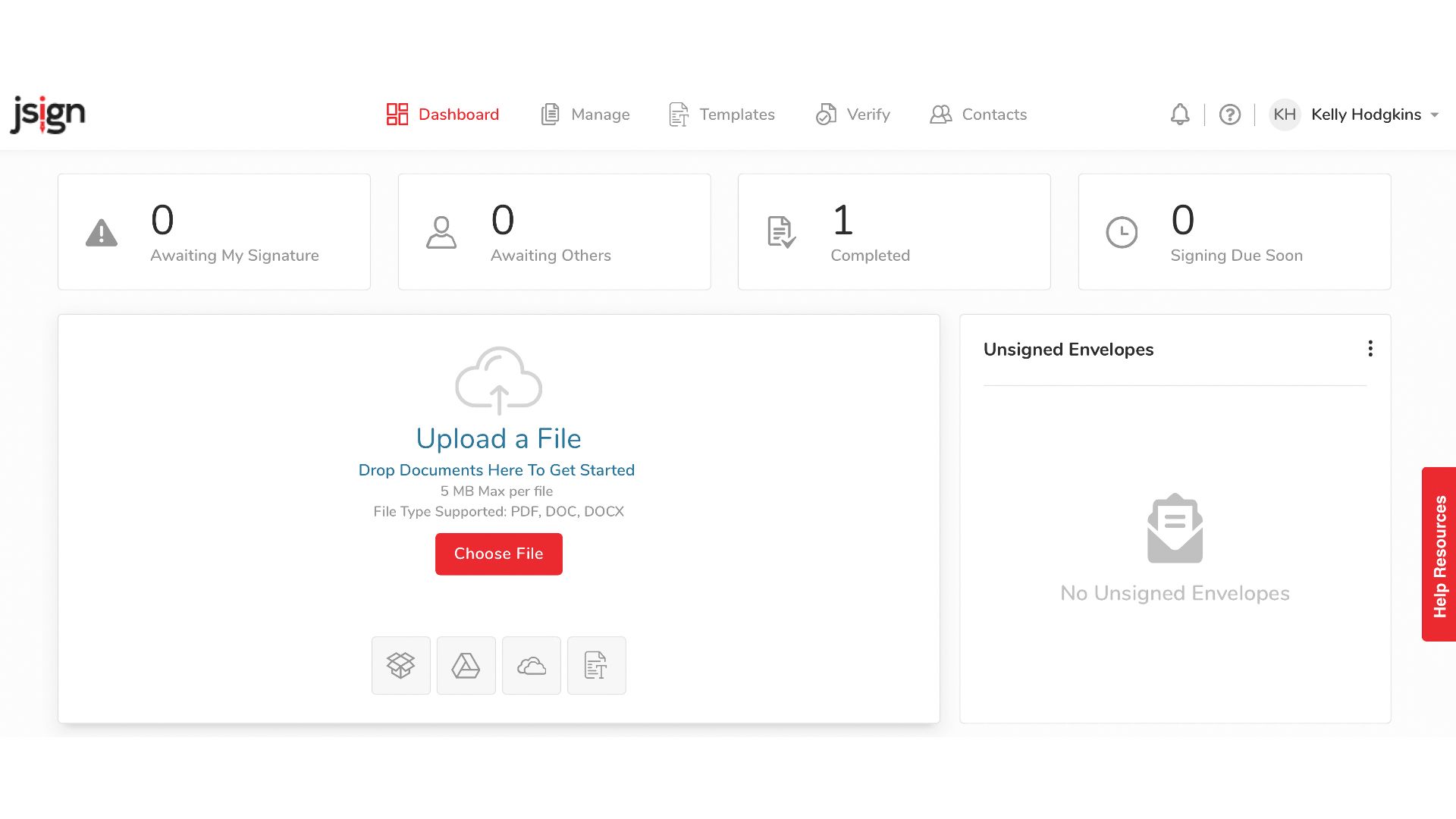Go to the Manage tab
The height and width of the screenshot is (819, 1456).
pyautogui.click(x=585, y=115)
